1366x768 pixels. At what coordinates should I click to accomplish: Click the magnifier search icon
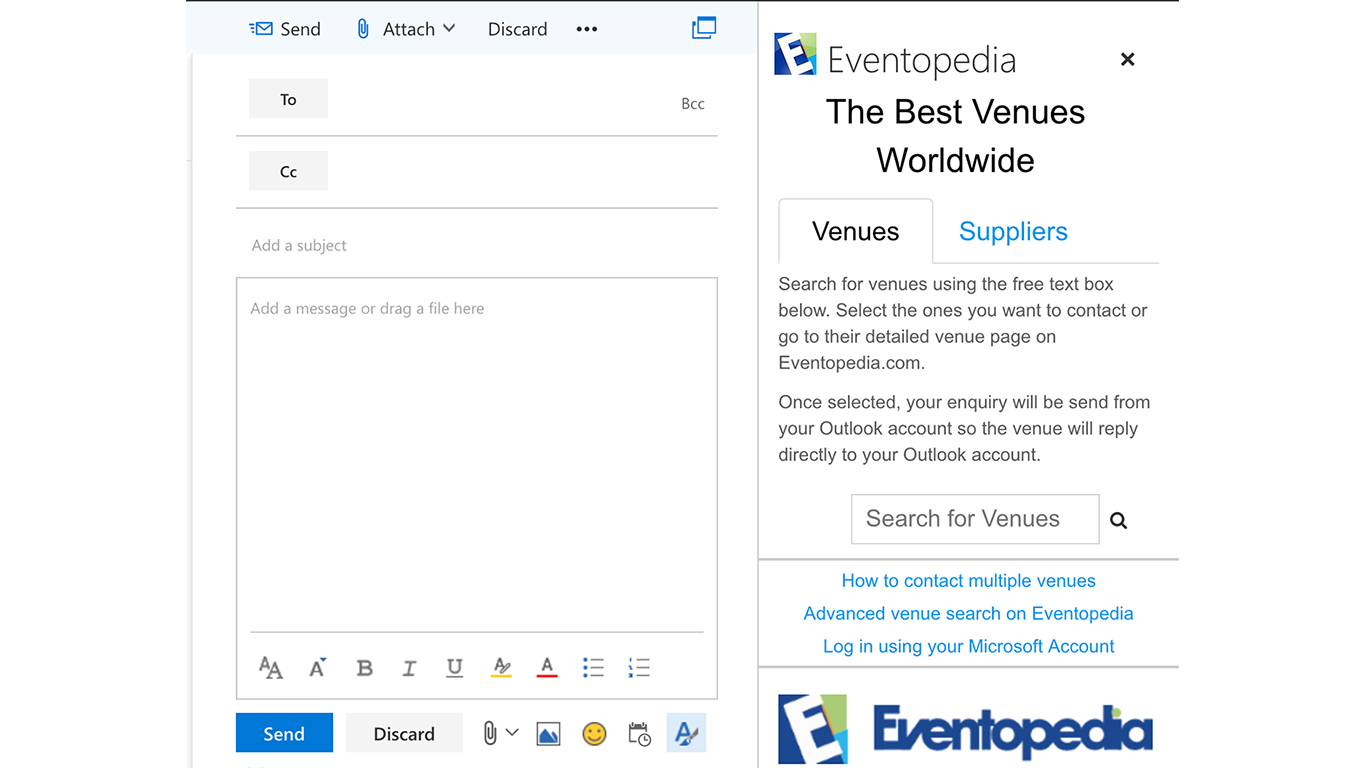[x=1119, y=520]
